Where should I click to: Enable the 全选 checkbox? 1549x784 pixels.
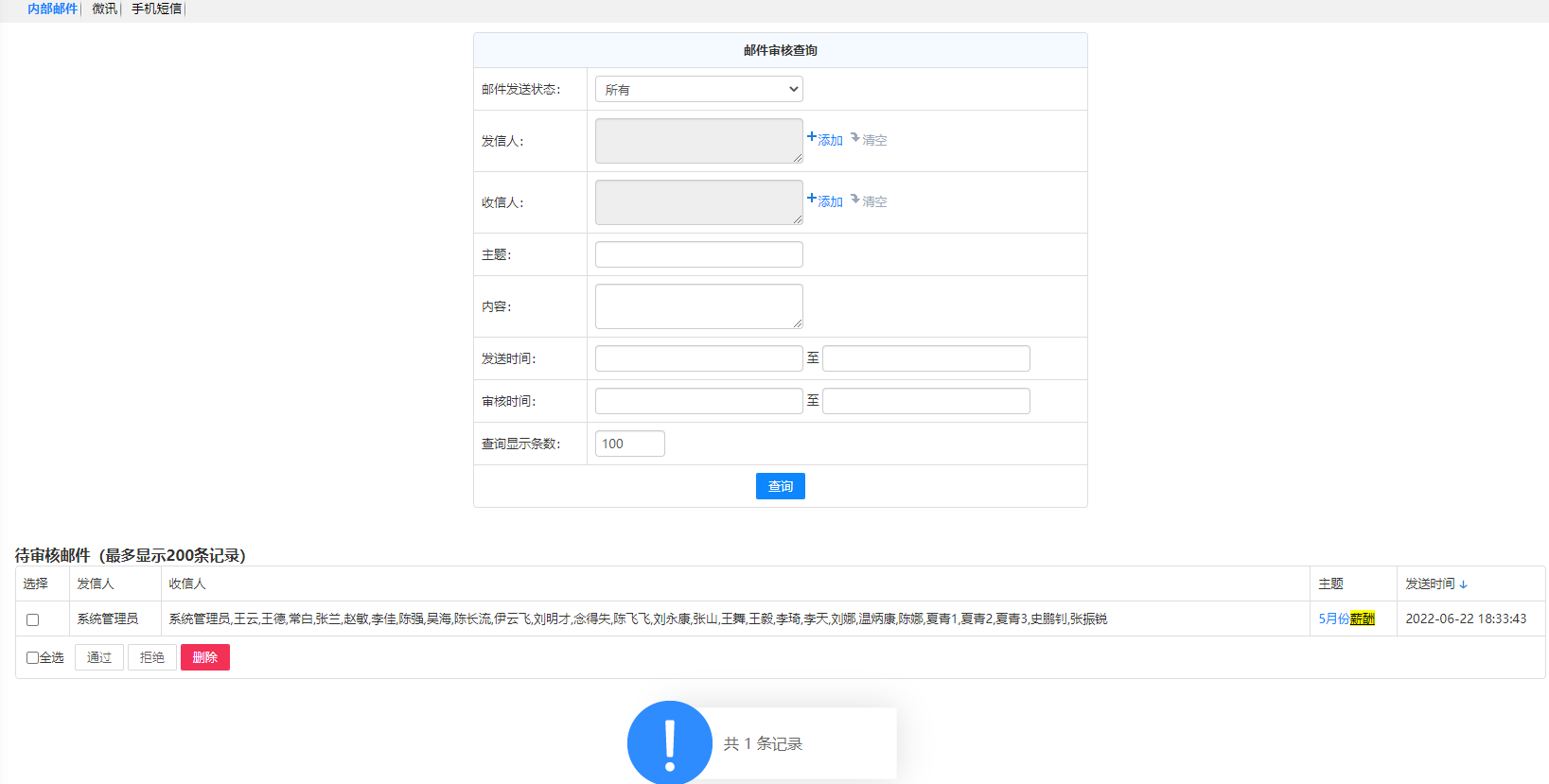(x=32, y=657)
